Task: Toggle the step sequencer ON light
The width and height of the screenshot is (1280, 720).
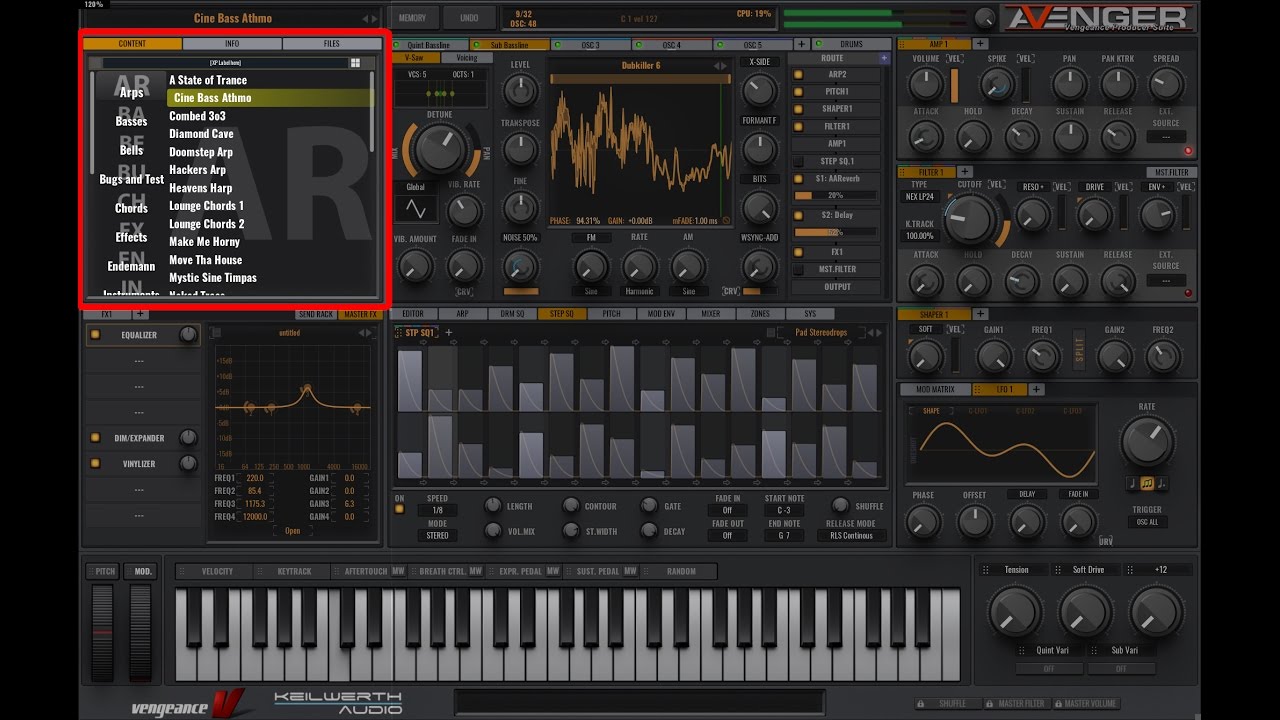Action: pos(400,509)
